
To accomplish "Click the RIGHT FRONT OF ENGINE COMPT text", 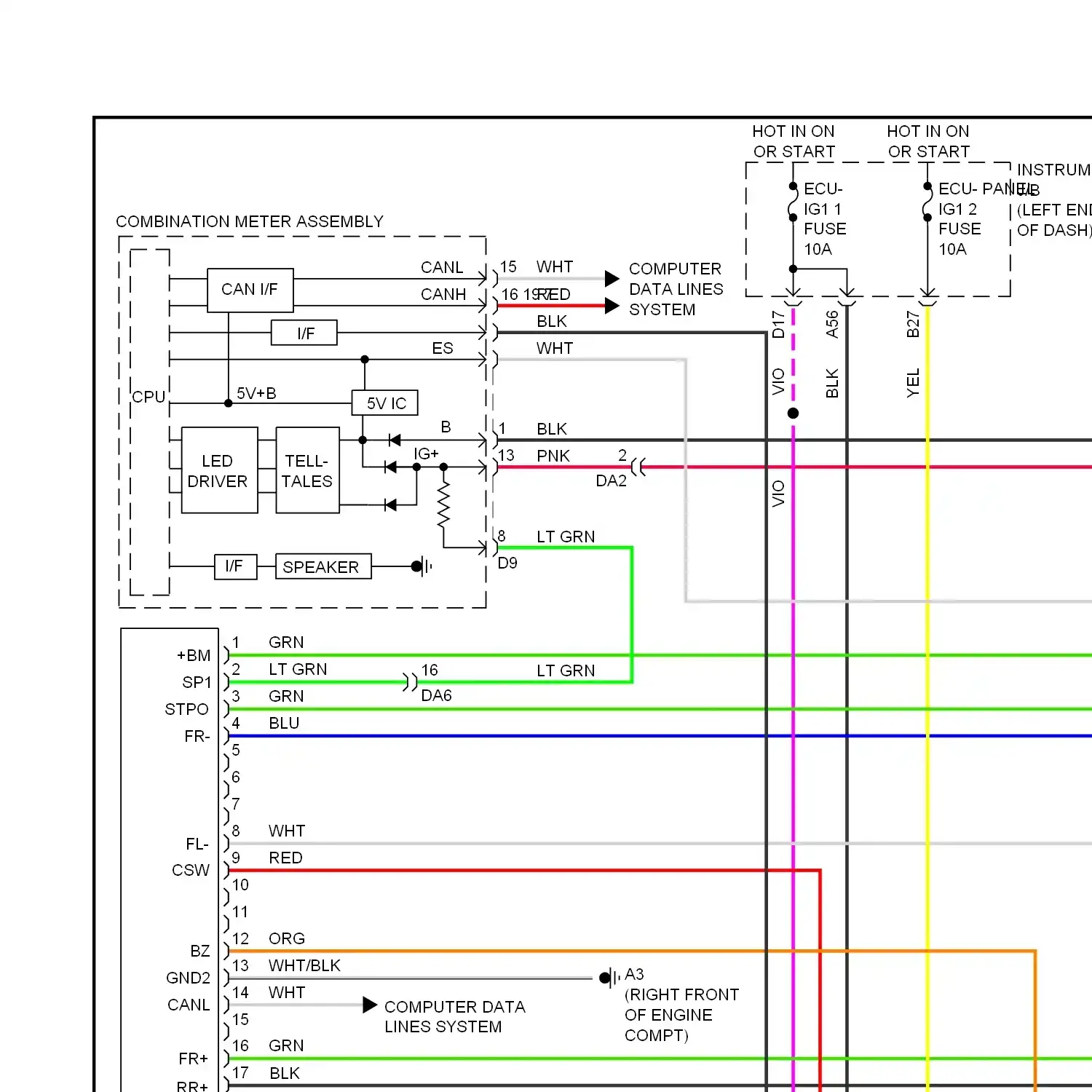I will click(x=682, y=1015).
